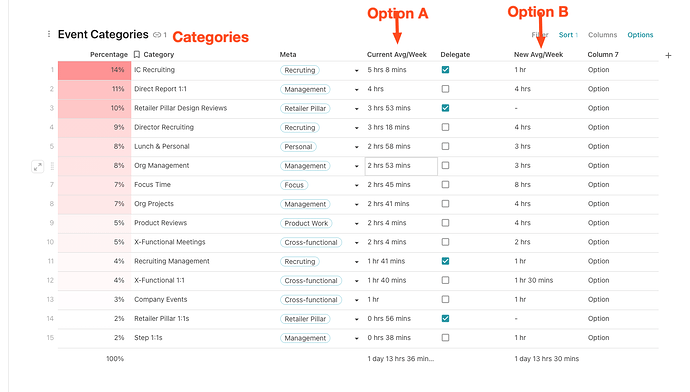Click the Focus tag on the Focus Time row
This screenshot has height=392, width=690.
click(294, 185)
